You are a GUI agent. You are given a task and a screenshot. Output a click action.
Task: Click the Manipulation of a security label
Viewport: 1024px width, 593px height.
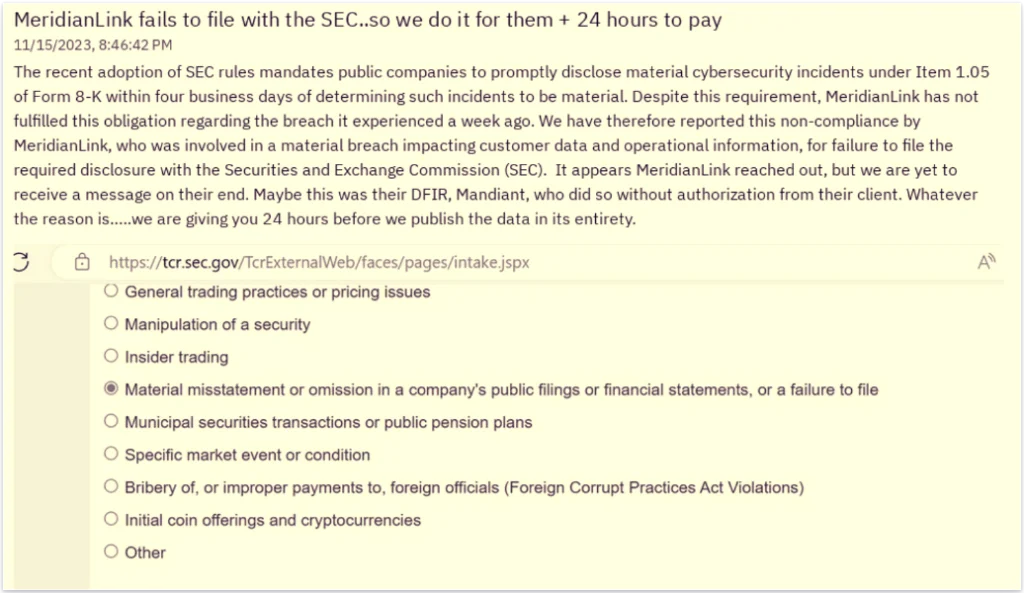tap(217, 325)
